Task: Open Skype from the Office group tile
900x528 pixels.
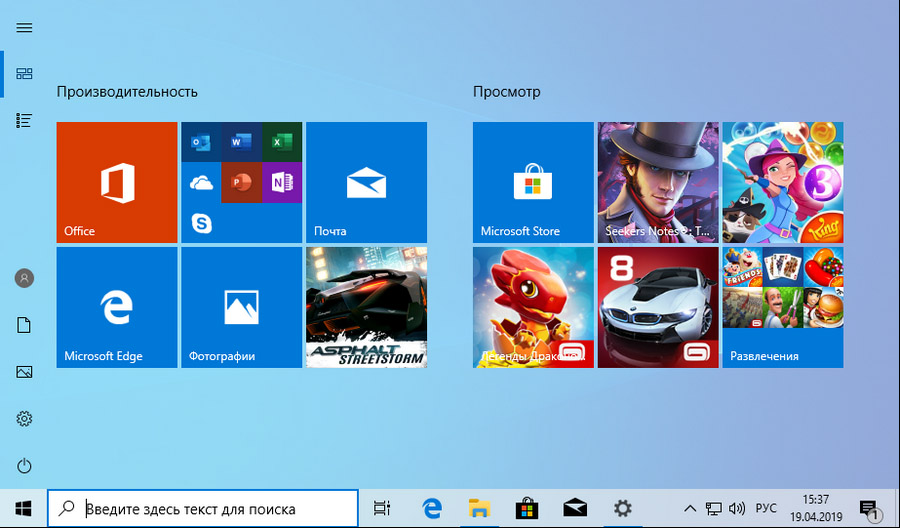Action: [201, 223]
